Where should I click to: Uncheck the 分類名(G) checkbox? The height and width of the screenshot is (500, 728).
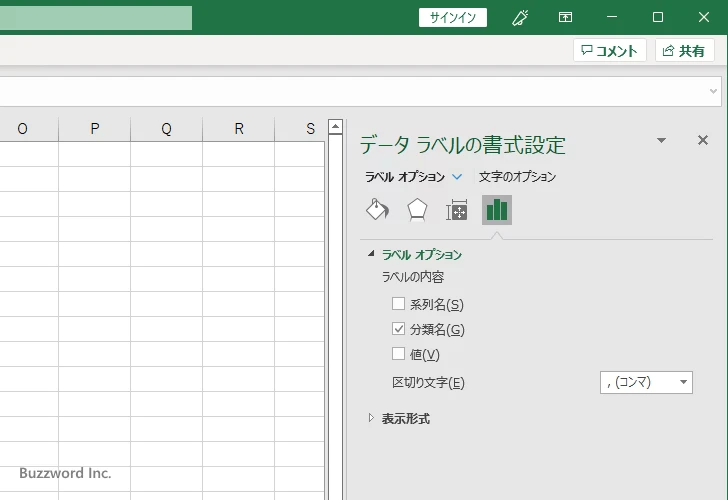398,329
